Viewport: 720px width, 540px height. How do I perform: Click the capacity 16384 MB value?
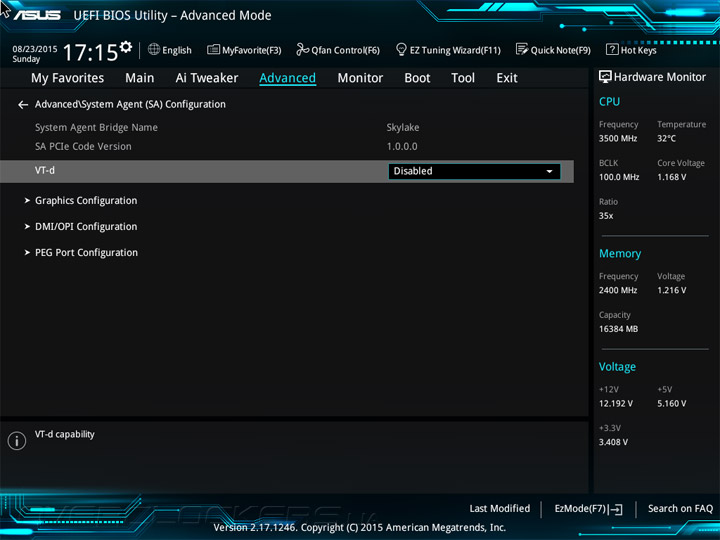click(x=619, y=329)
